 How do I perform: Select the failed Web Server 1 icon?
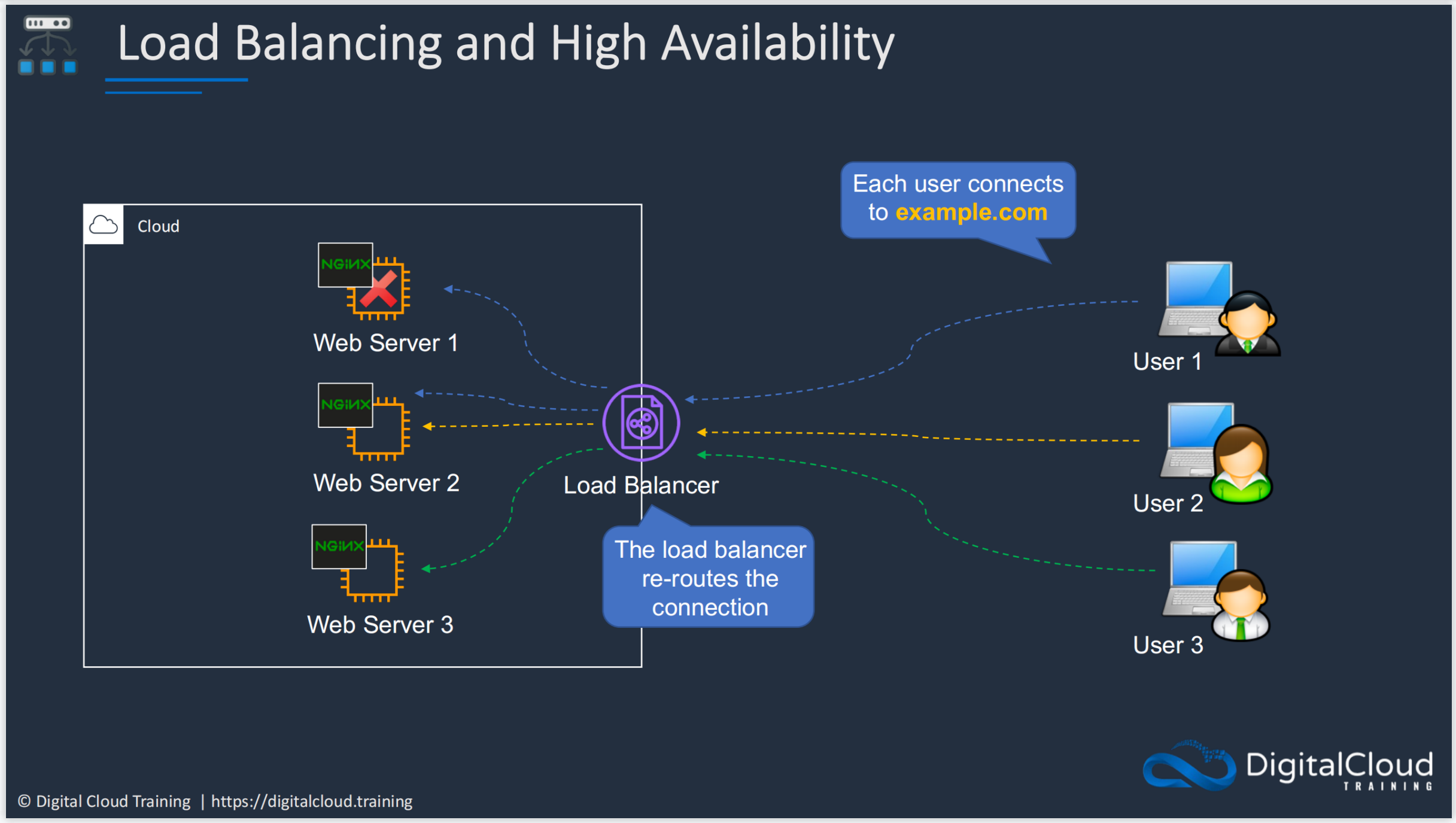click(x=364, y=281)
